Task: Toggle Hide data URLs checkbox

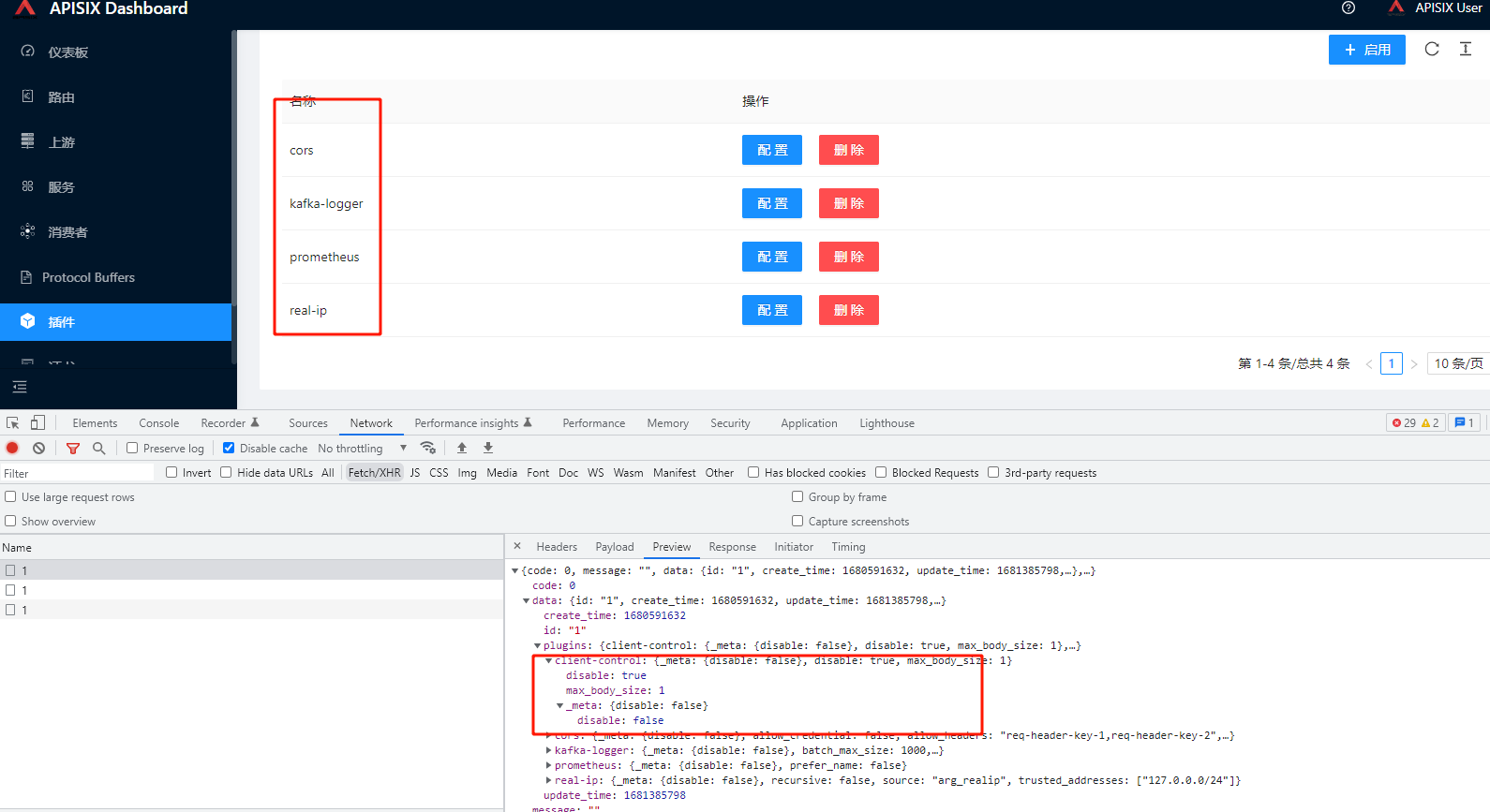Action: (x=226, y=472)
